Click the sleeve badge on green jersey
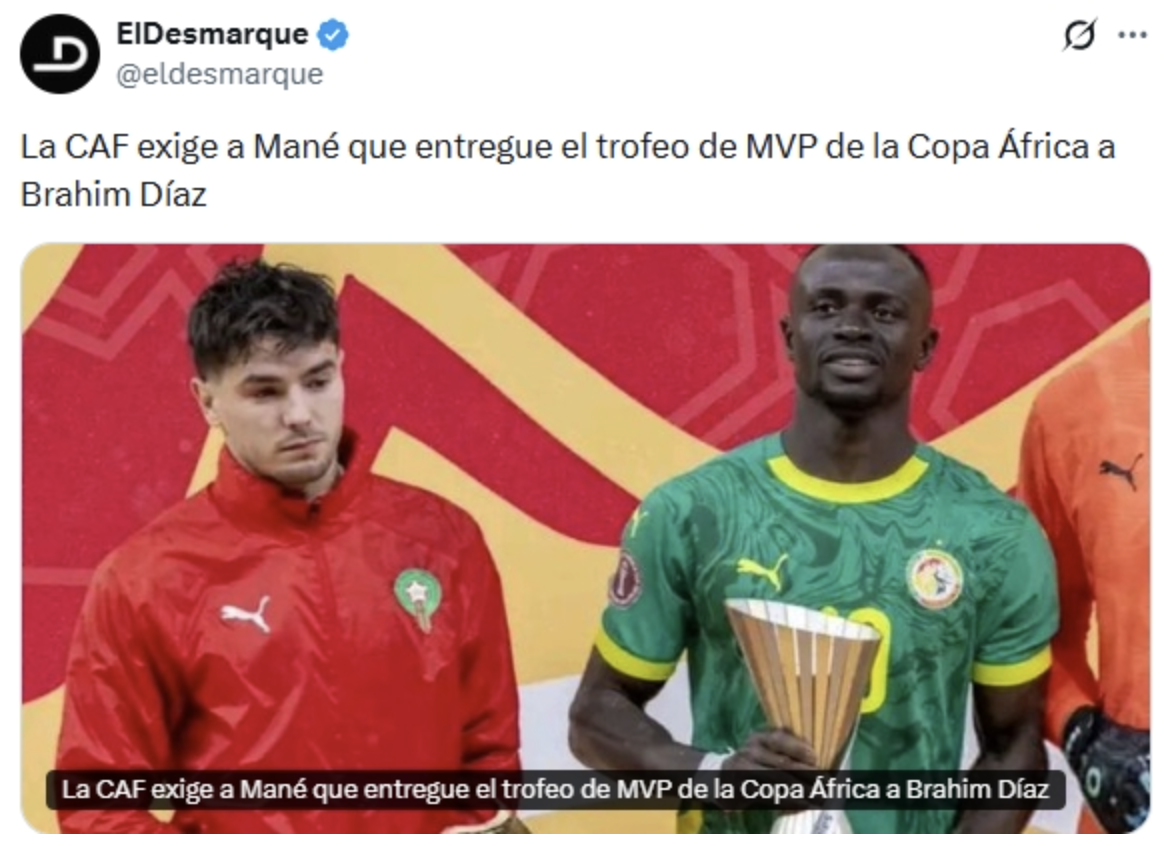Screen dimensions: 1164x846 coord(626,579)
